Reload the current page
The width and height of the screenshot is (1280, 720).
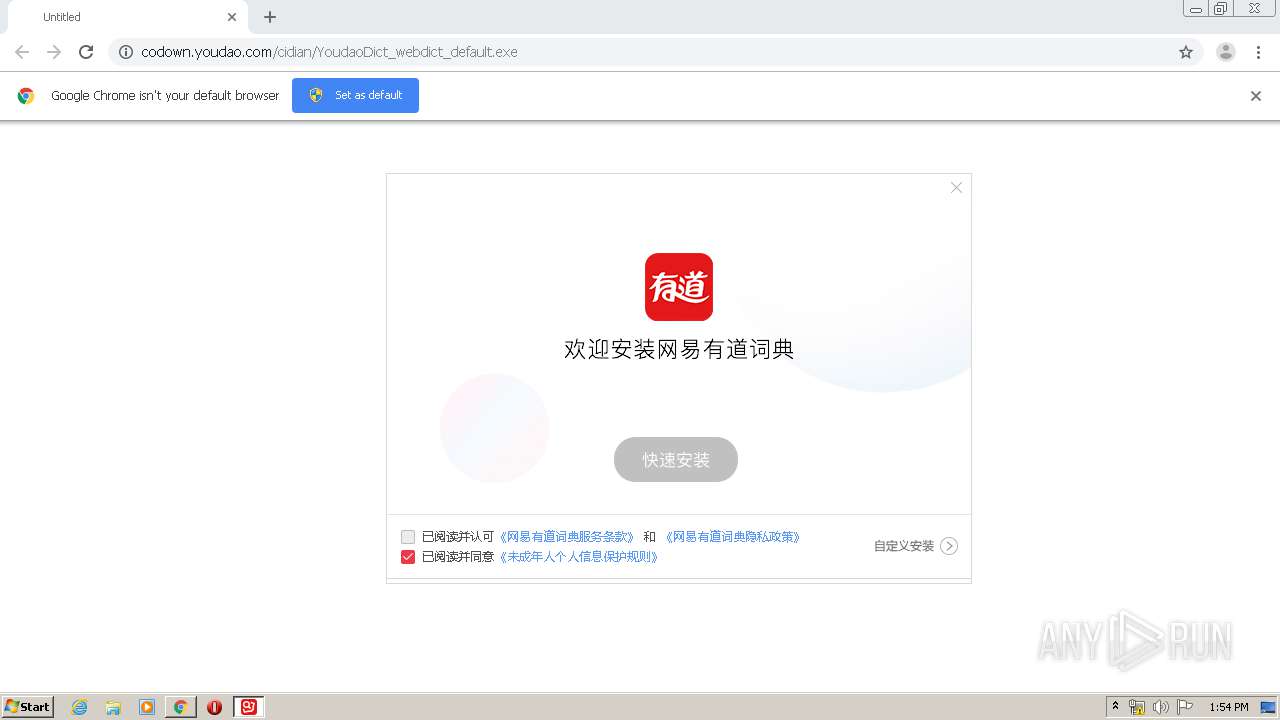[x=86, y=52]
